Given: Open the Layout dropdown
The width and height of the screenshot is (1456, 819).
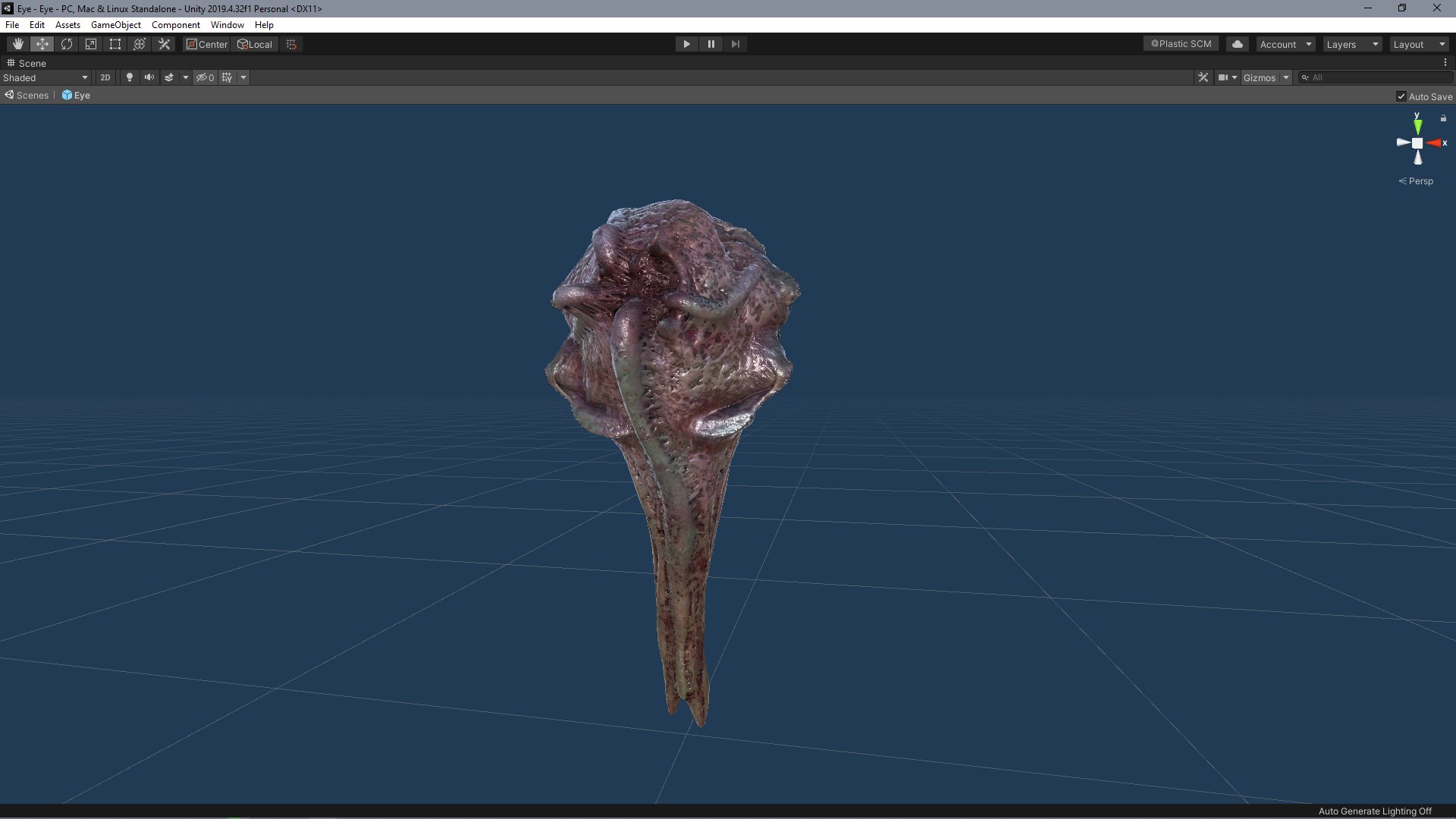Looking at the screenshot, I should click(x=1419, y=44).
